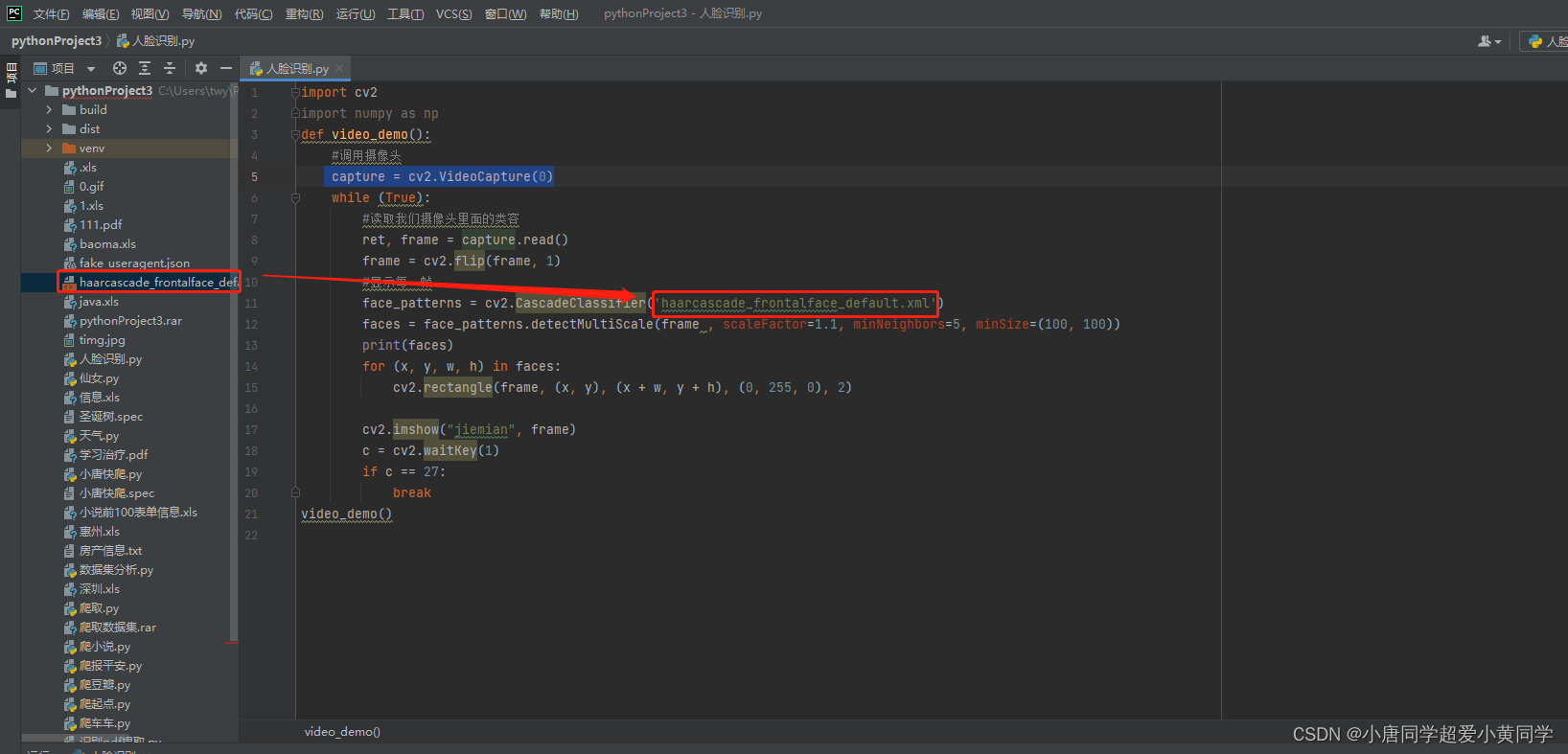The height and width of the screenshot is (754, 1568).
Task: Close the 人脸识别.py editor tab
Action: pos(339,69)
